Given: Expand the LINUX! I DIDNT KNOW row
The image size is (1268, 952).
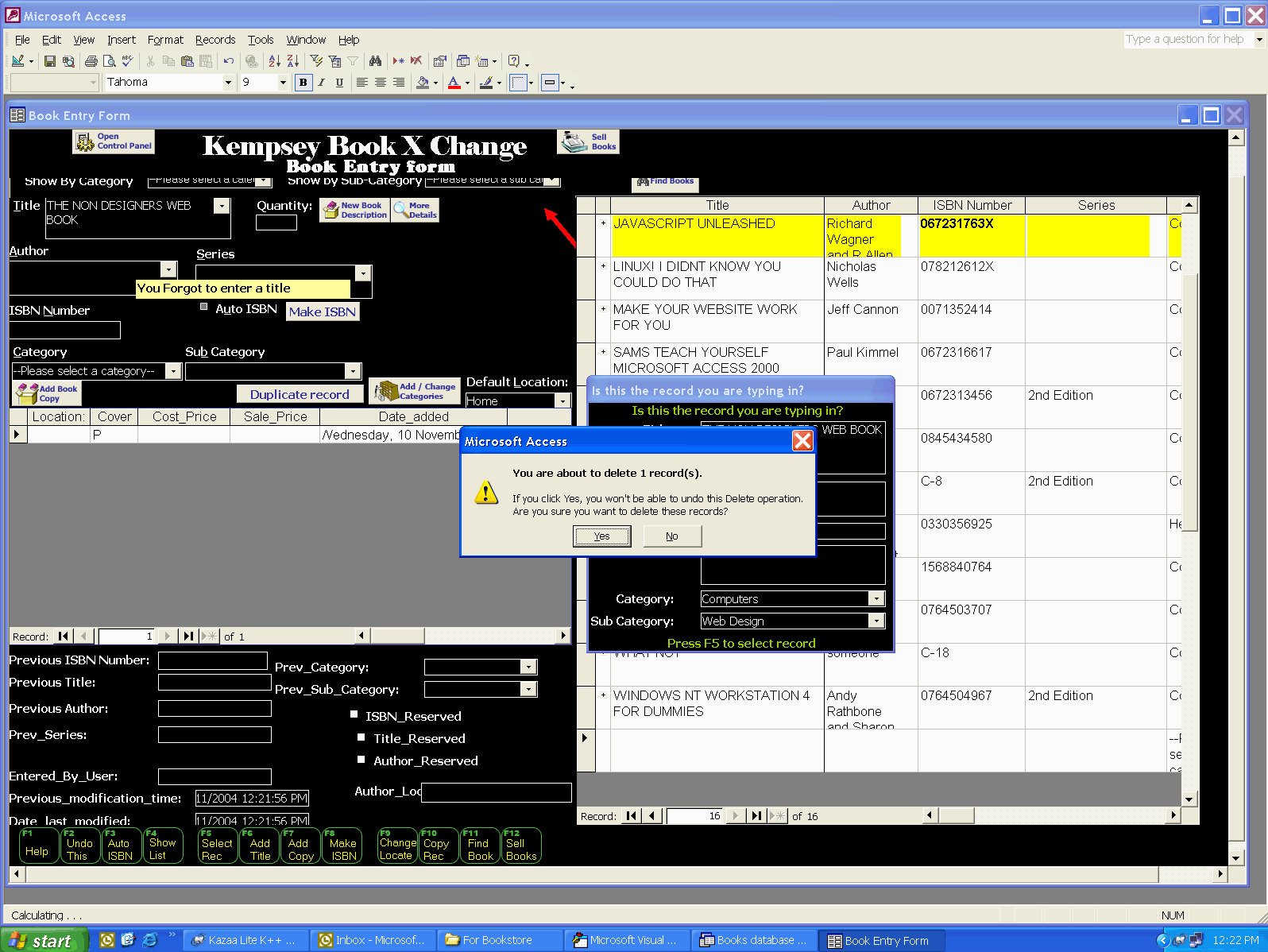Looking at the screenshot, I should (603, 266).
